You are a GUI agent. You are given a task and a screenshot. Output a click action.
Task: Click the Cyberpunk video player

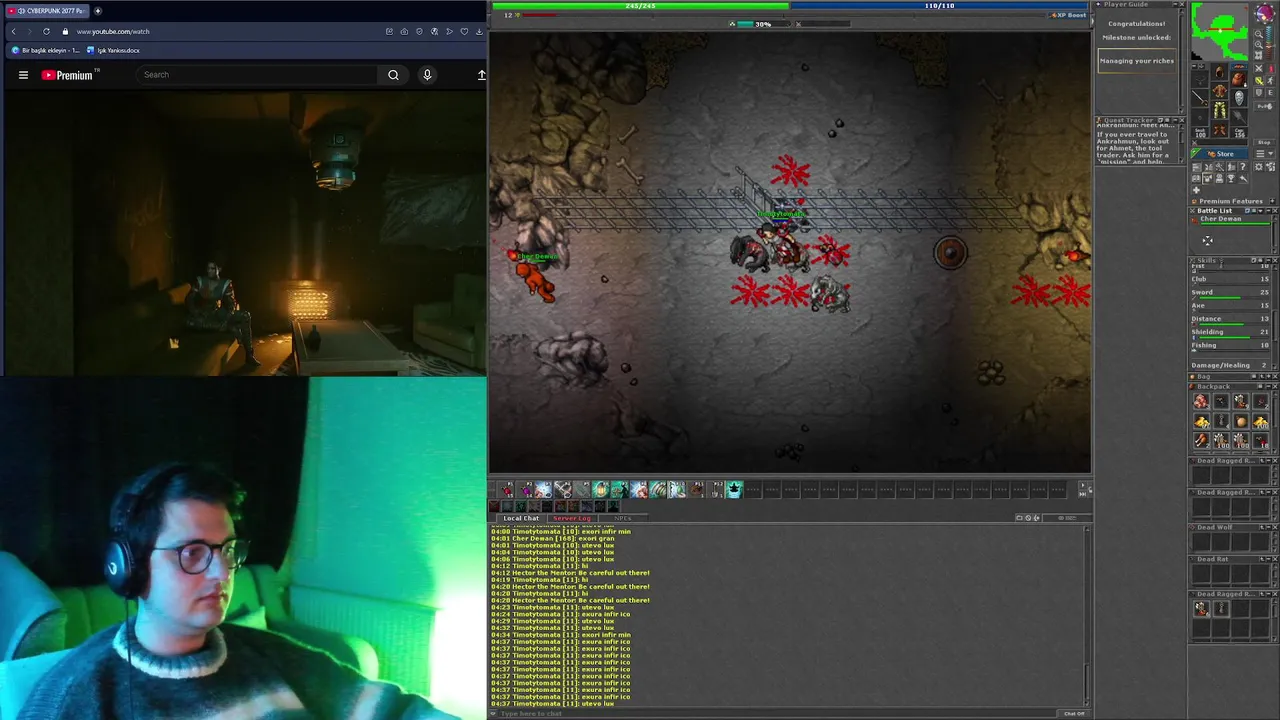[x=244, y=233]
